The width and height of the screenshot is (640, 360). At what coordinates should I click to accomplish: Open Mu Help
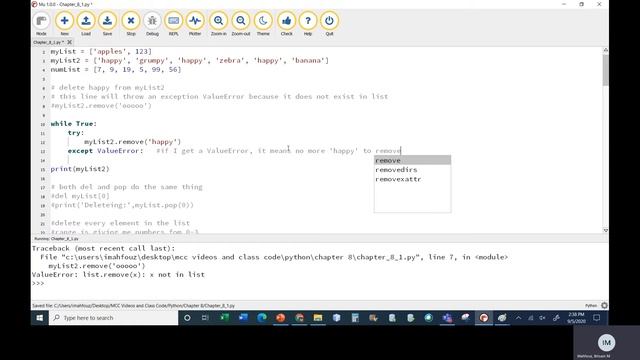[308, 24]
